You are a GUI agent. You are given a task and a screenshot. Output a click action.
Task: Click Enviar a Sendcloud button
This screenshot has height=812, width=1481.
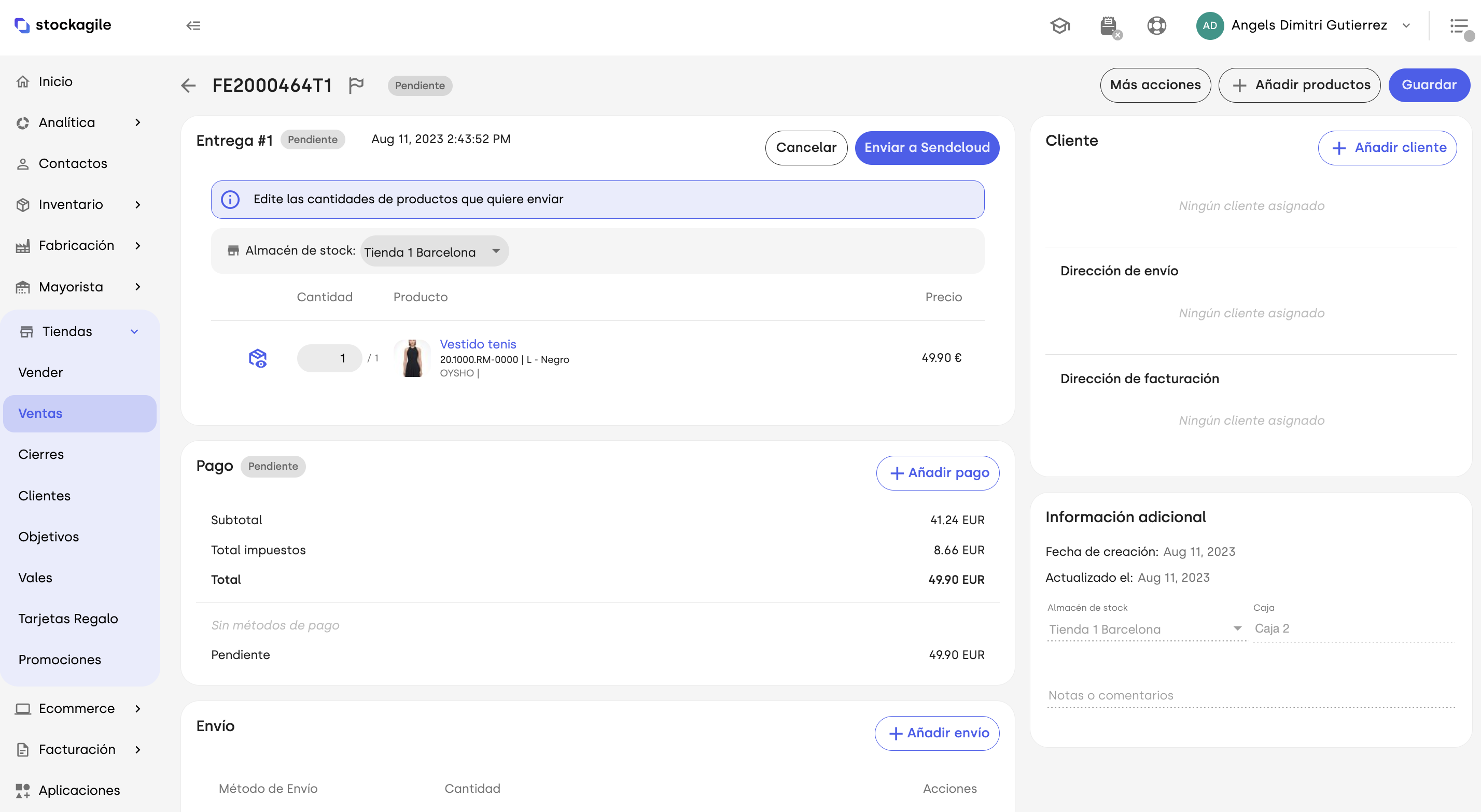(x=927, y=148)
